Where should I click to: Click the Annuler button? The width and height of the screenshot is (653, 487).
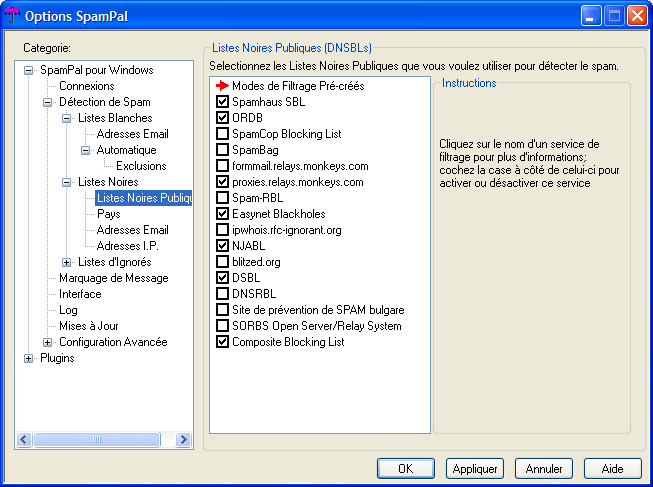click(544, 469)
